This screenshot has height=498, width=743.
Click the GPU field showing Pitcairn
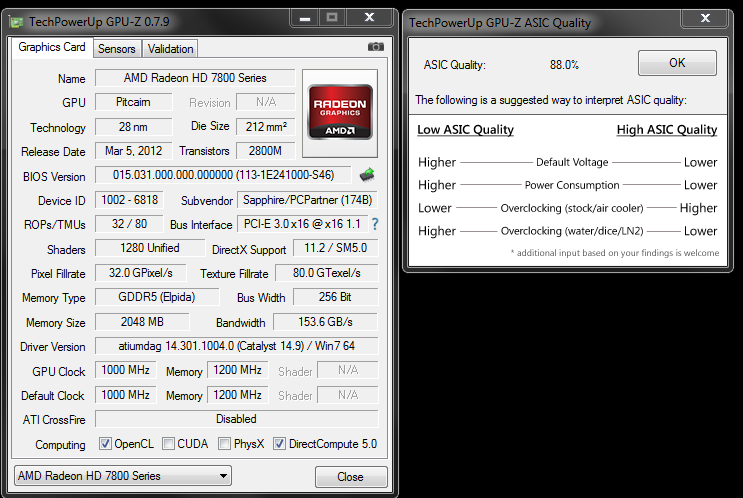pos(133,102)
